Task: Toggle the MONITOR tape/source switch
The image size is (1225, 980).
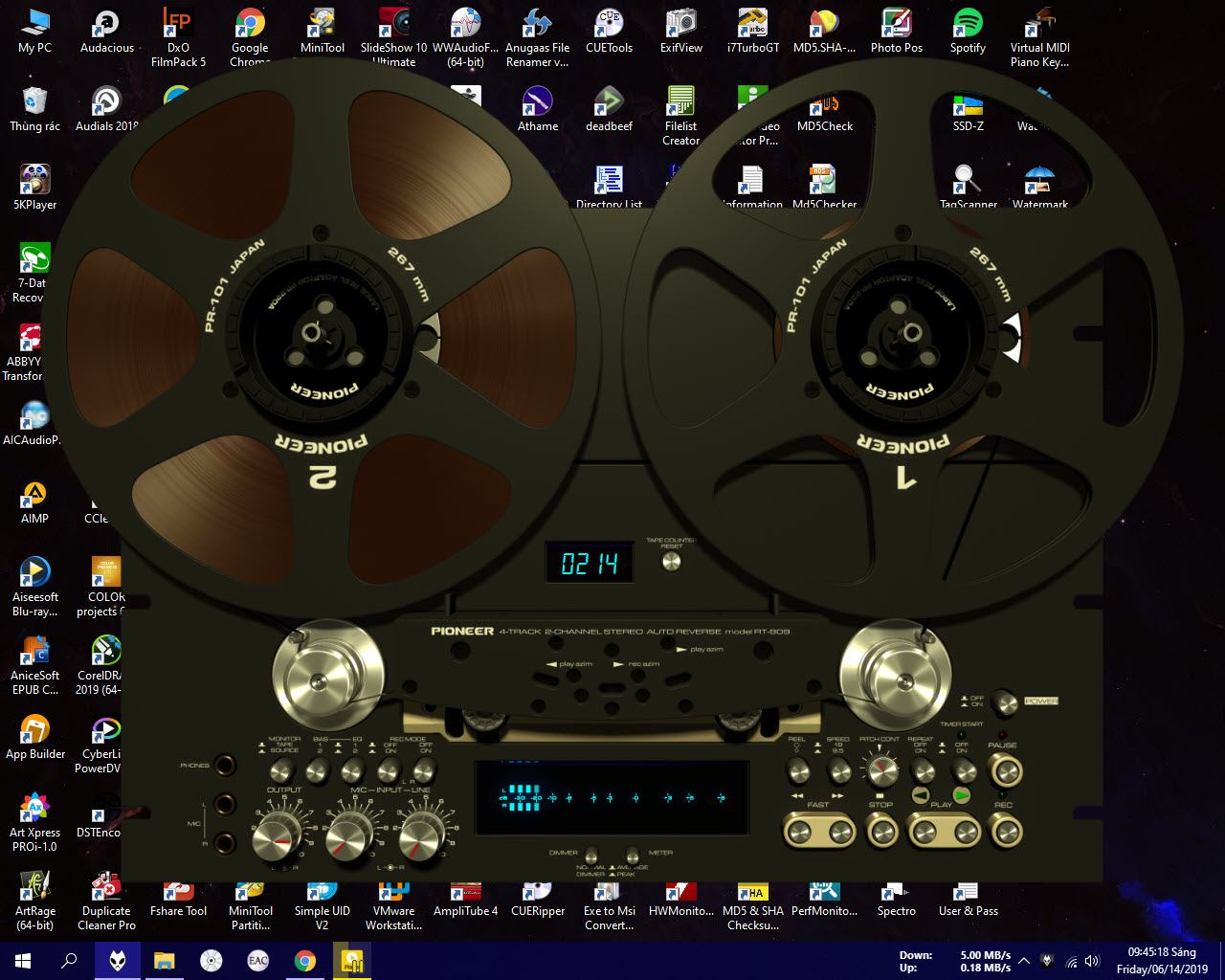Action: (x=281, y=768)
